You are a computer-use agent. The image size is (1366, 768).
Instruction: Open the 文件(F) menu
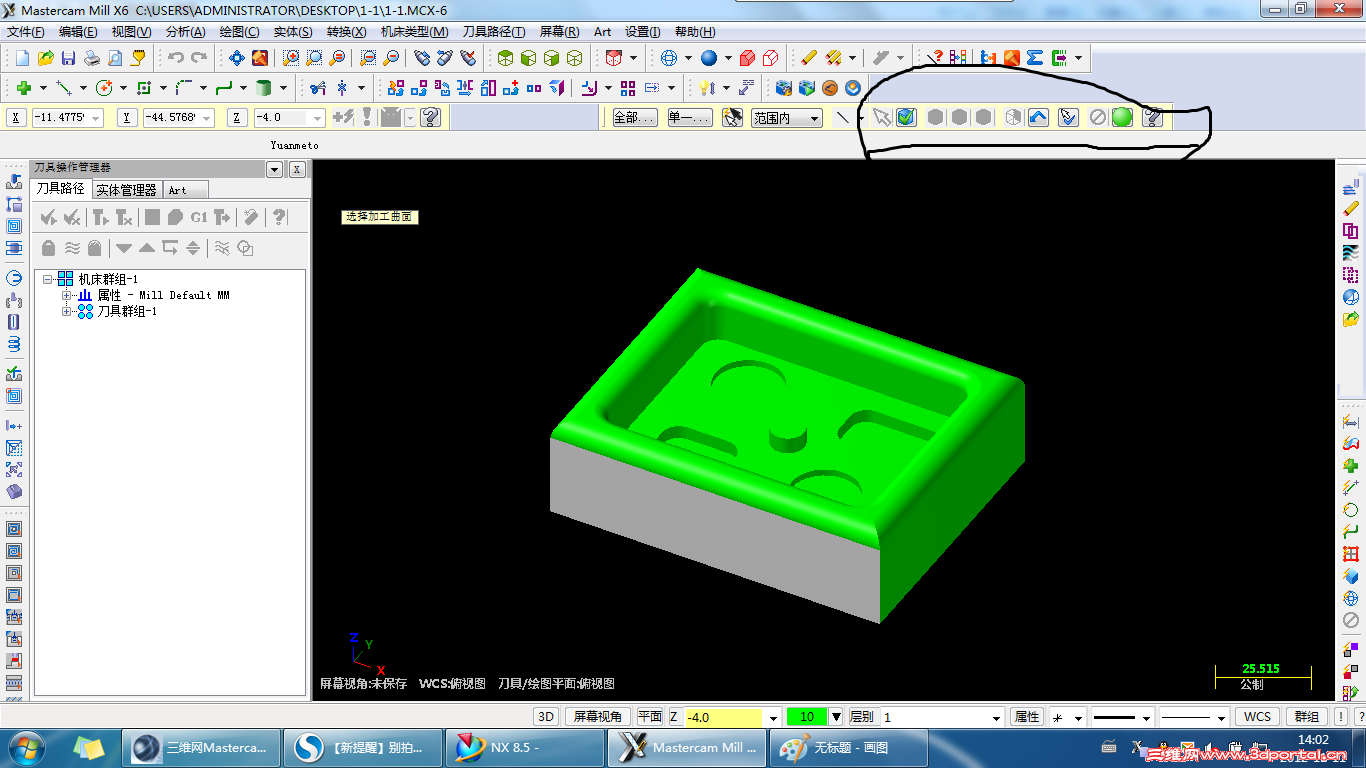pos(26,32)
